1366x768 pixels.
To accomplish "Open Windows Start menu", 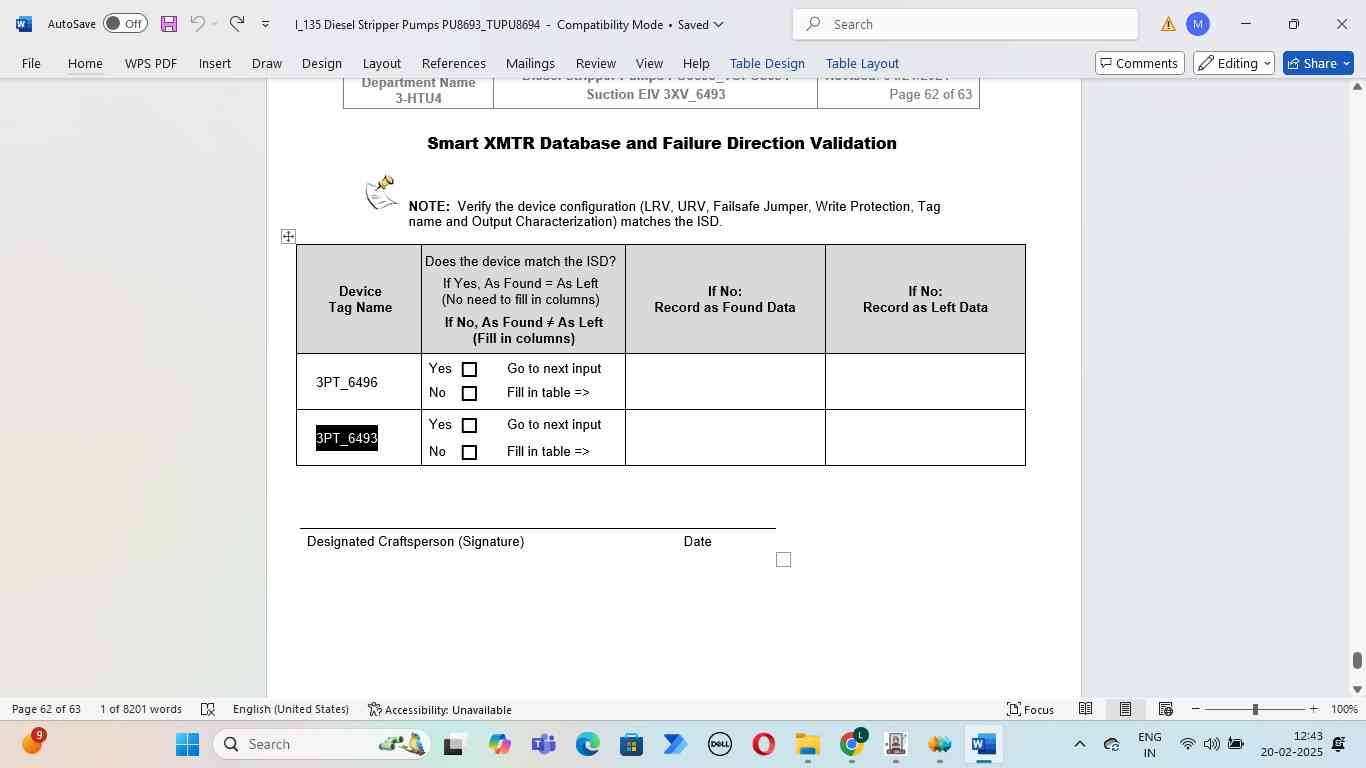I will tap(187, 744).
